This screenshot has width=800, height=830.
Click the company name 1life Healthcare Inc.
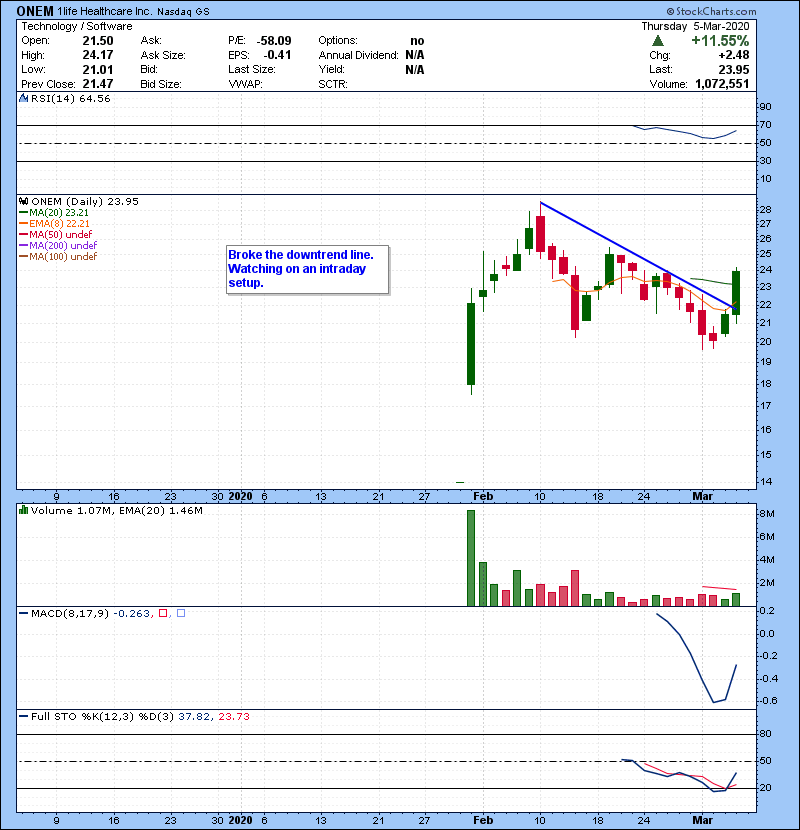105,11
